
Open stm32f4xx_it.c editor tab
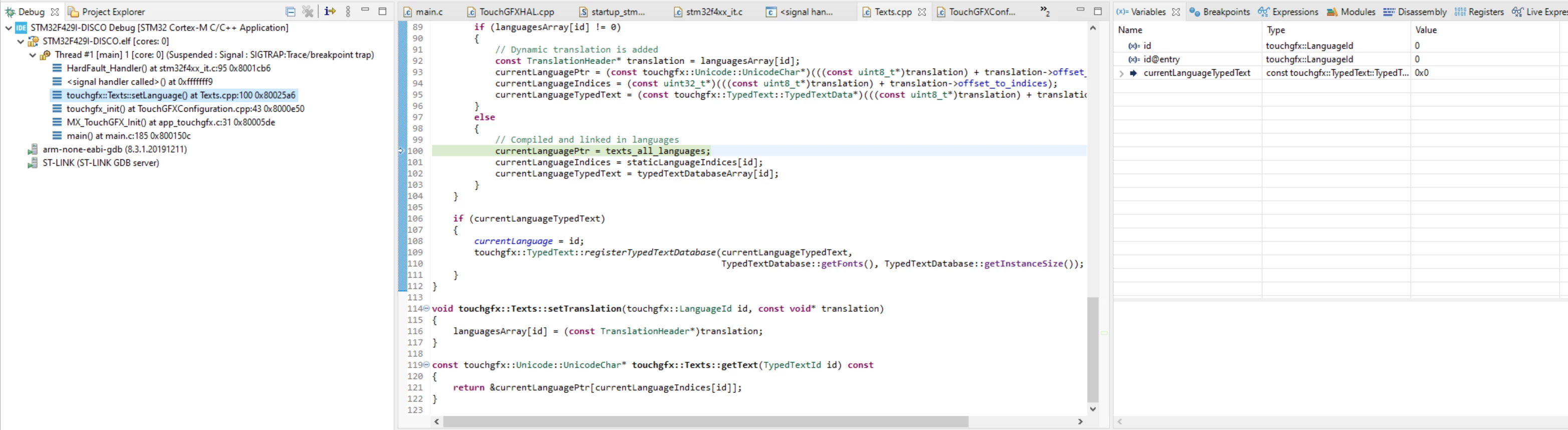tap(708, 12)
